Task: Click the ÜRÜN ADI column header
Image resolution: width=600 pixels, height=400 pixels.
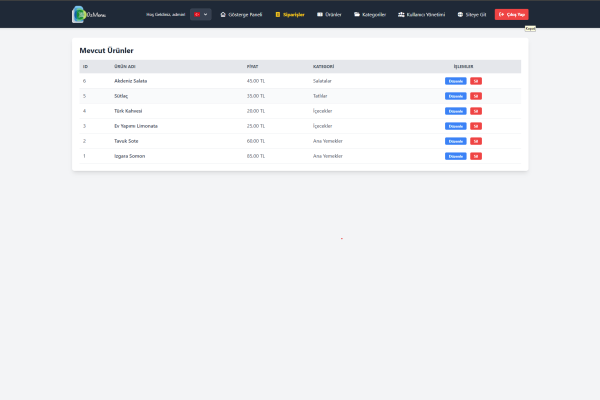Action: point(125,66)
